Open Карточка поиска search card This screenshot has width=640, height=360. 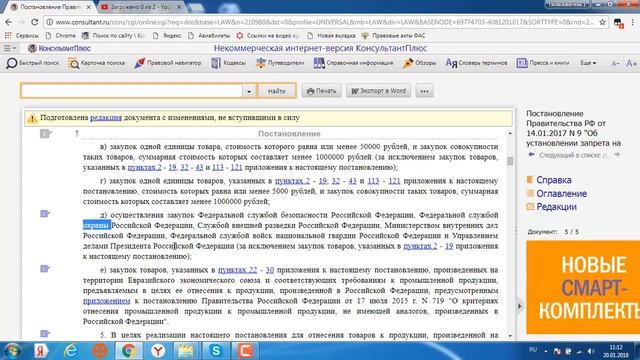pos(96,63)
